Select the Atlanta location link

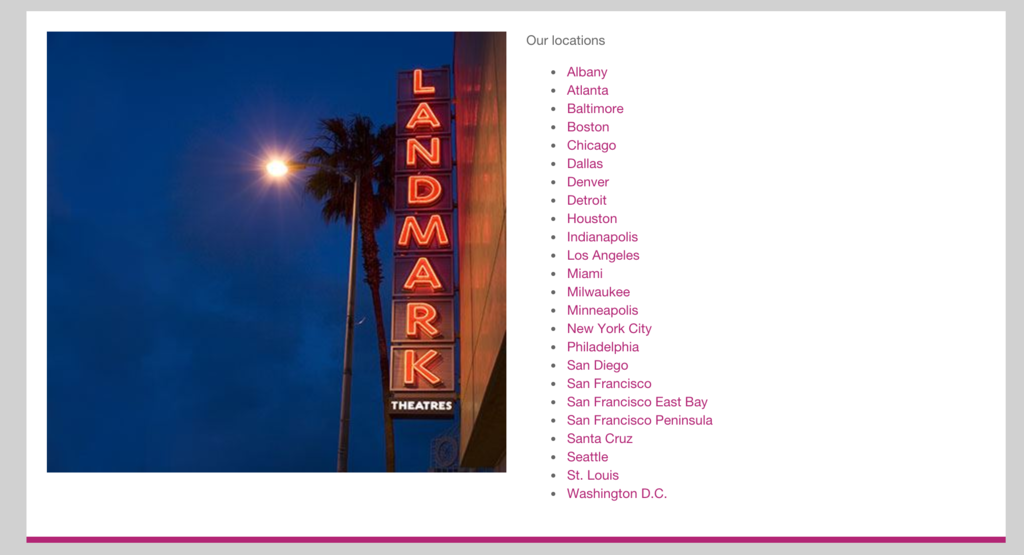pyautogui.click(x=587, y=90)
